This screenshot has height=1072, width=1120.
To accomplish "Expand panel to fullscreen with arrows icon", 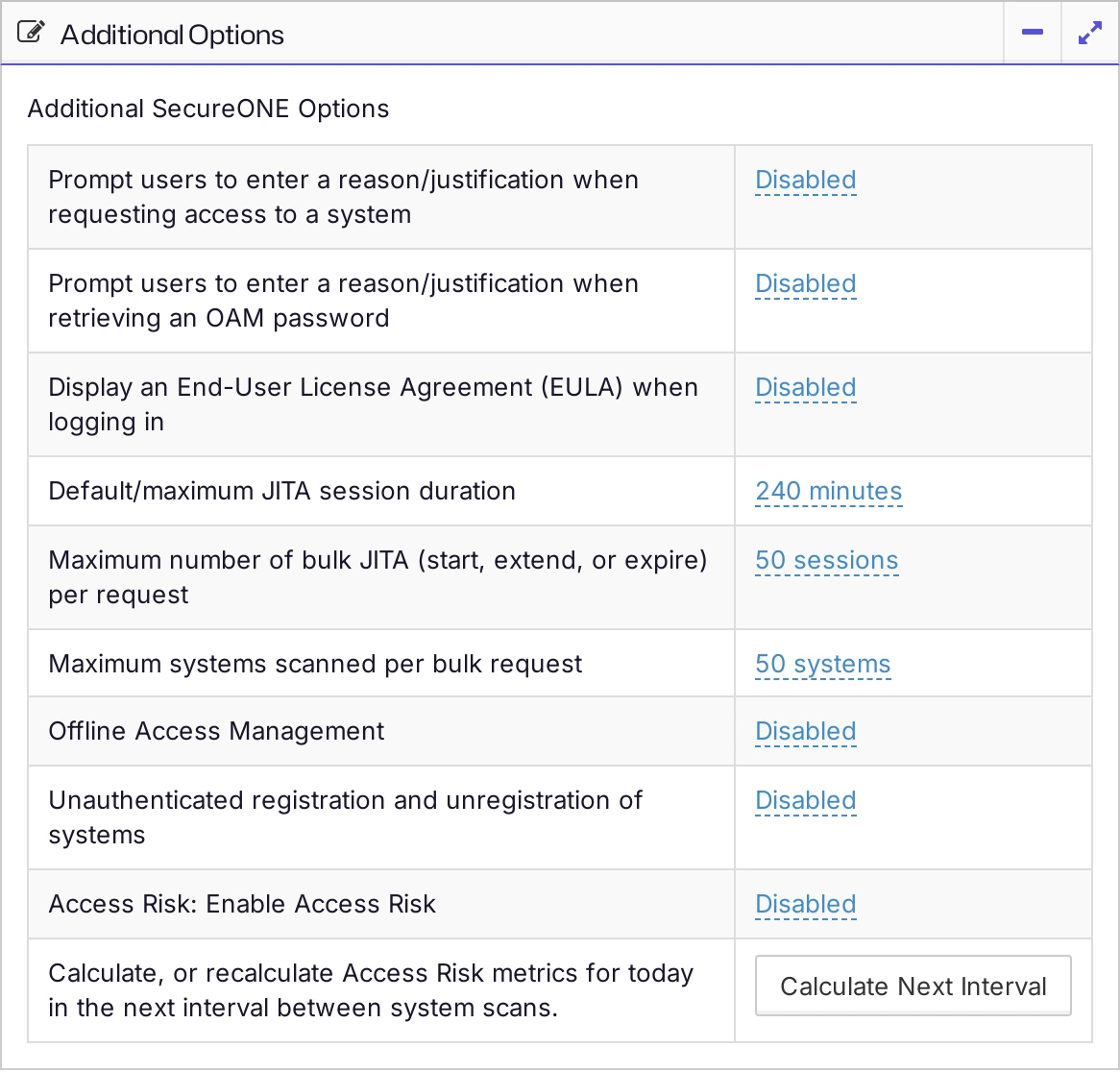I will point(1090,32).
